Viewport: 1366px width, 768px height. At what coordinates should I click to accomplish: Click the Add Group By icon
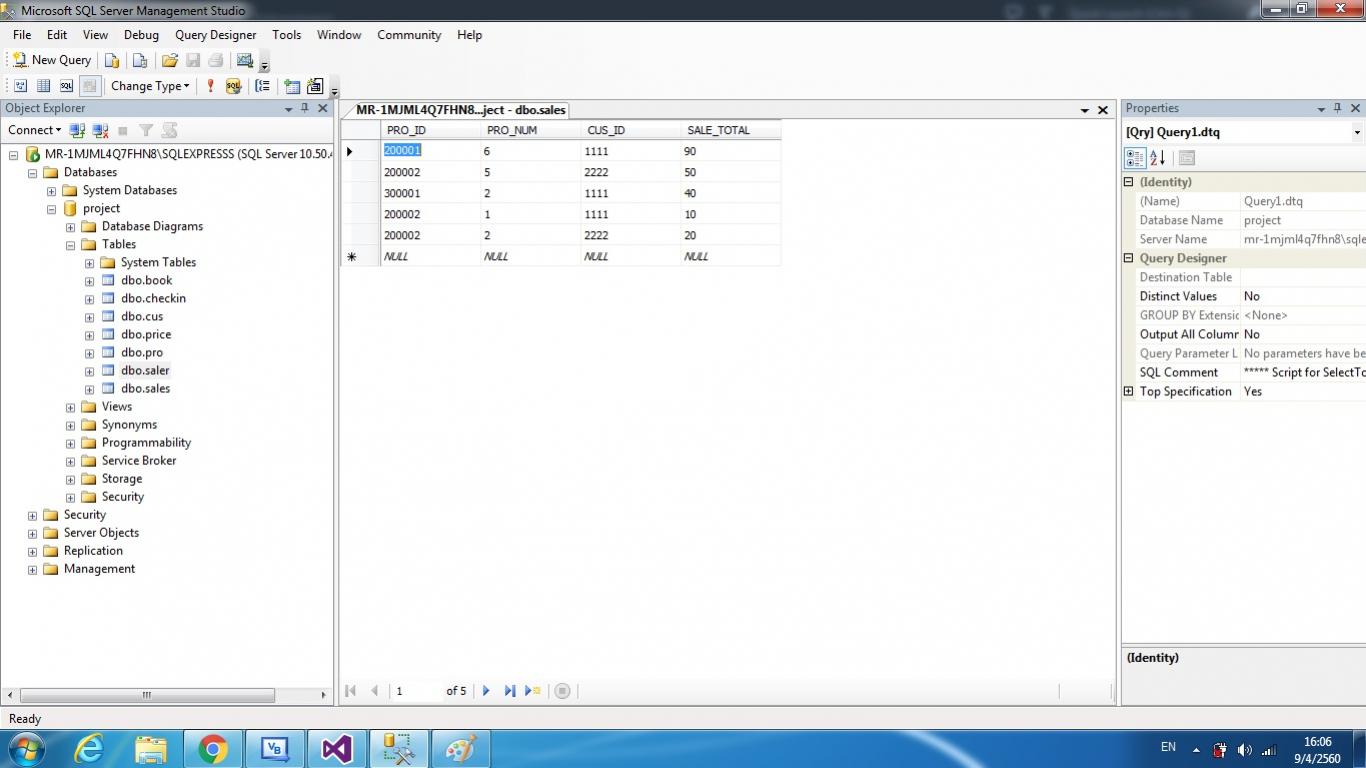click(262, 86)
